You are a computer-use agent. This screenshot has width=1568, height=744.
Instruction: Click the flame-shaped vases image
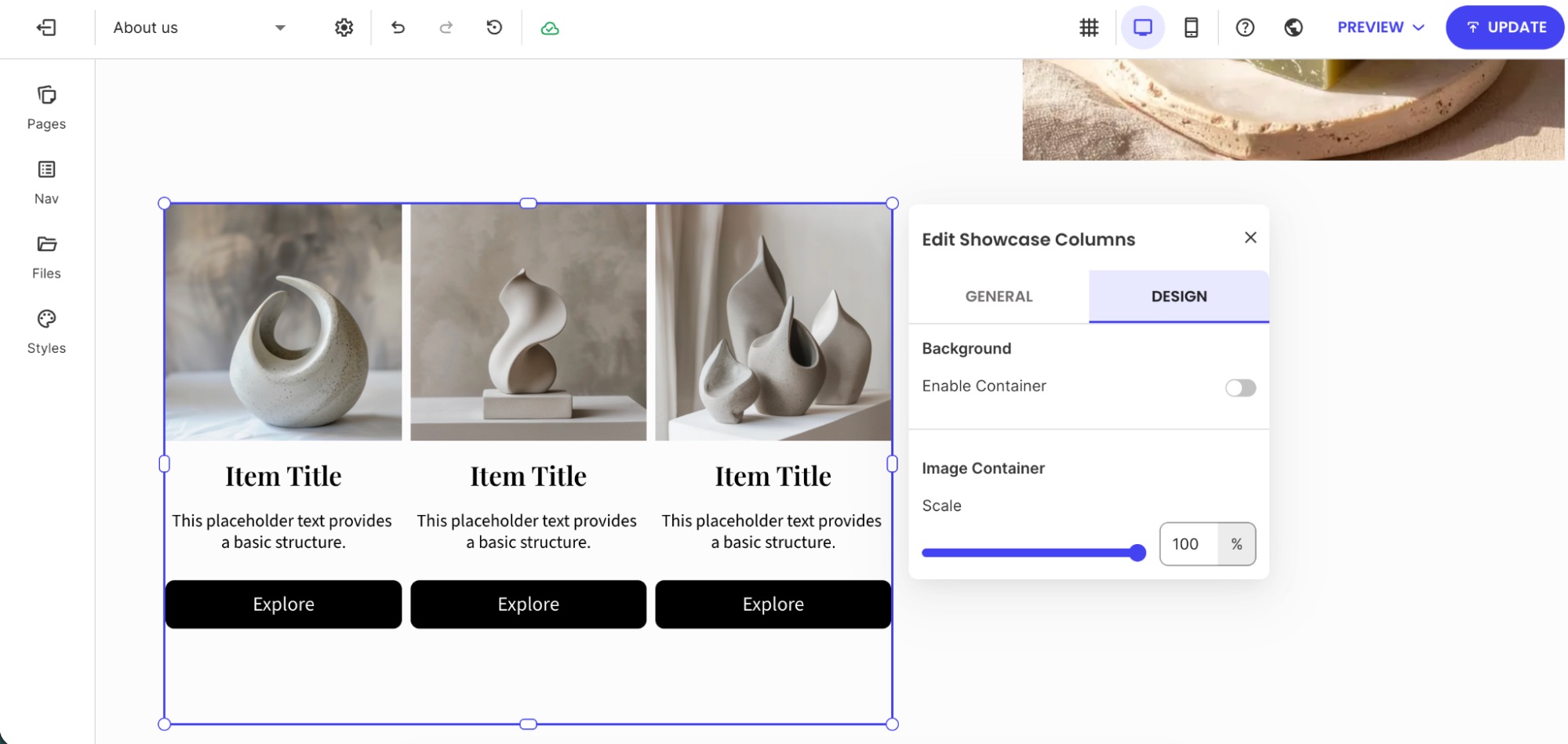(x=773, y=322)
